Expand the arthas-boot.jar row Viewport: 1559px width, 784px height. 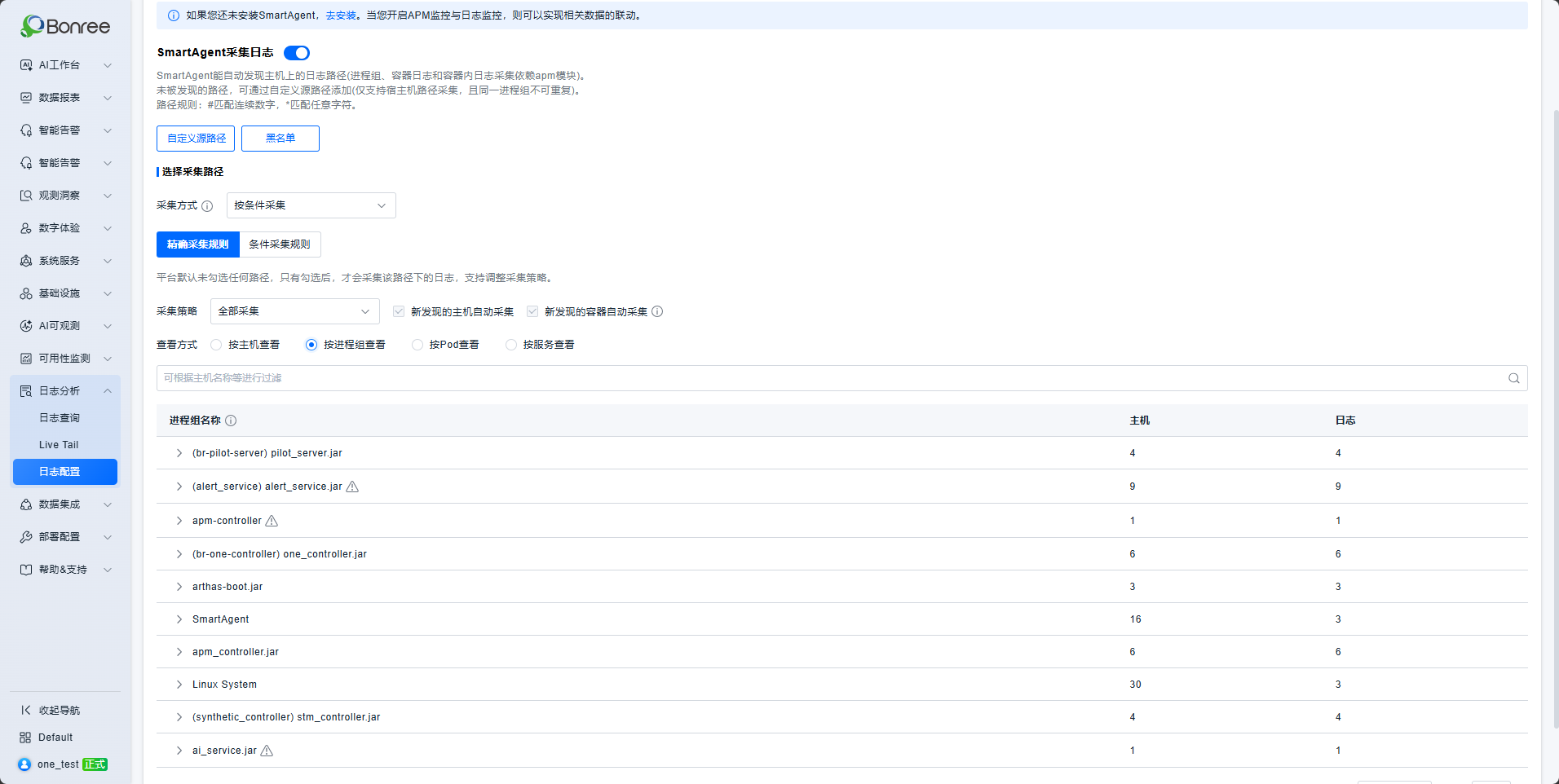179,587
